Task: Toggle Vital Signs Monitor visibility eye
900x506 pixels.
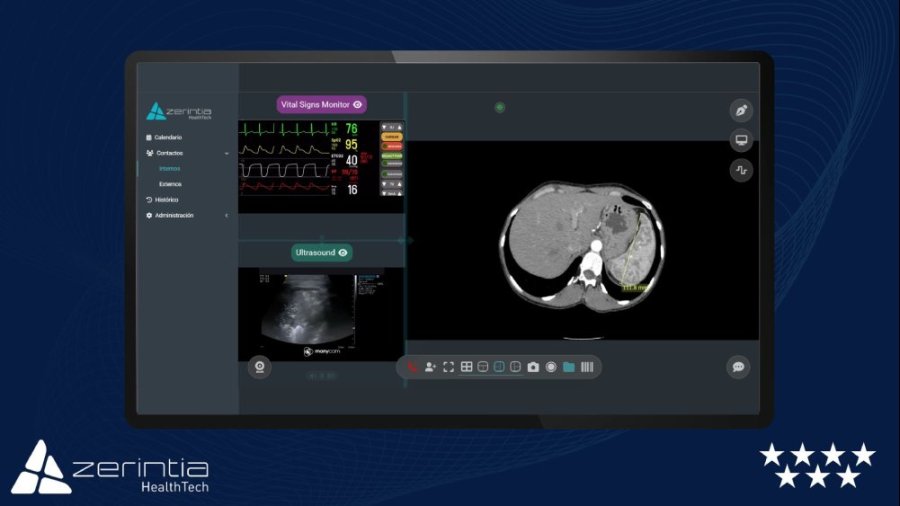Action: click(357, 104)
